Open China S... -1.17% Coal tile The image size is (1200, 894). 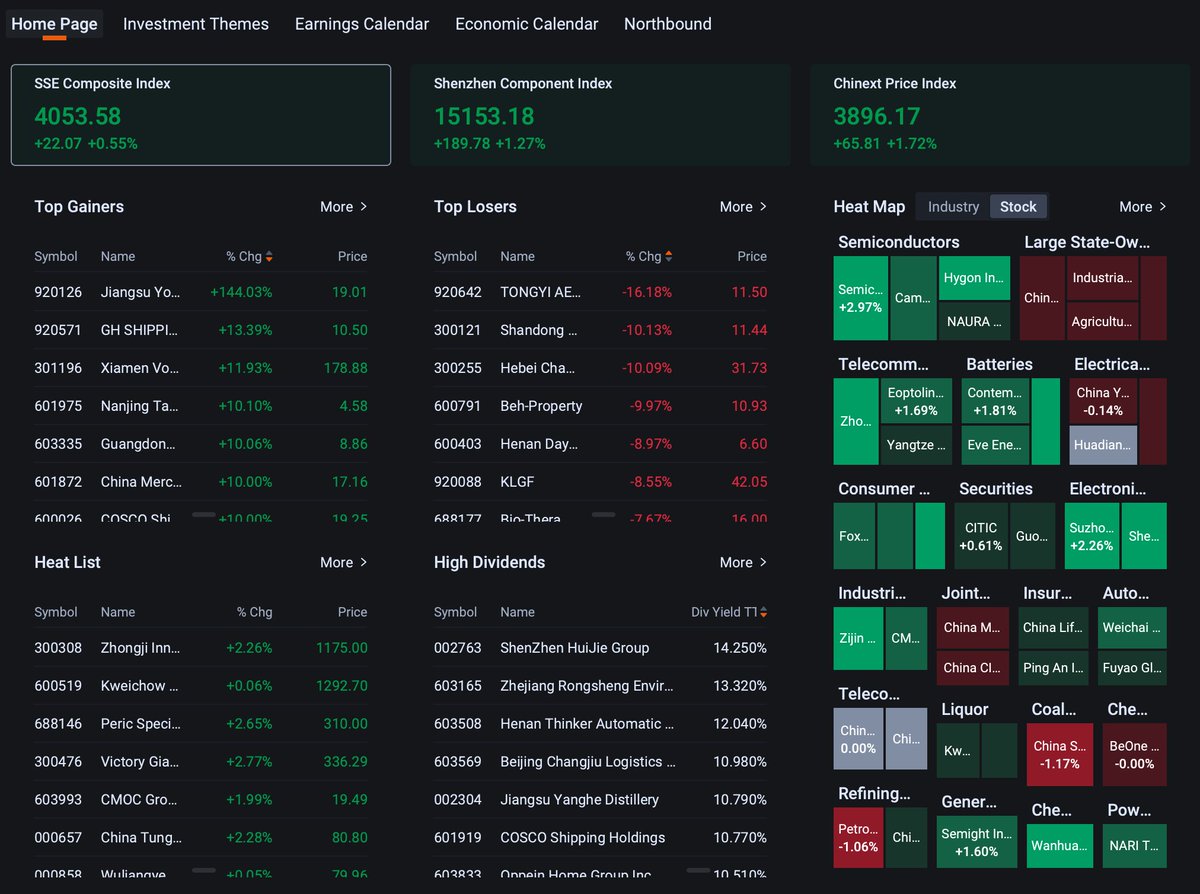(x=1060, y=754)
